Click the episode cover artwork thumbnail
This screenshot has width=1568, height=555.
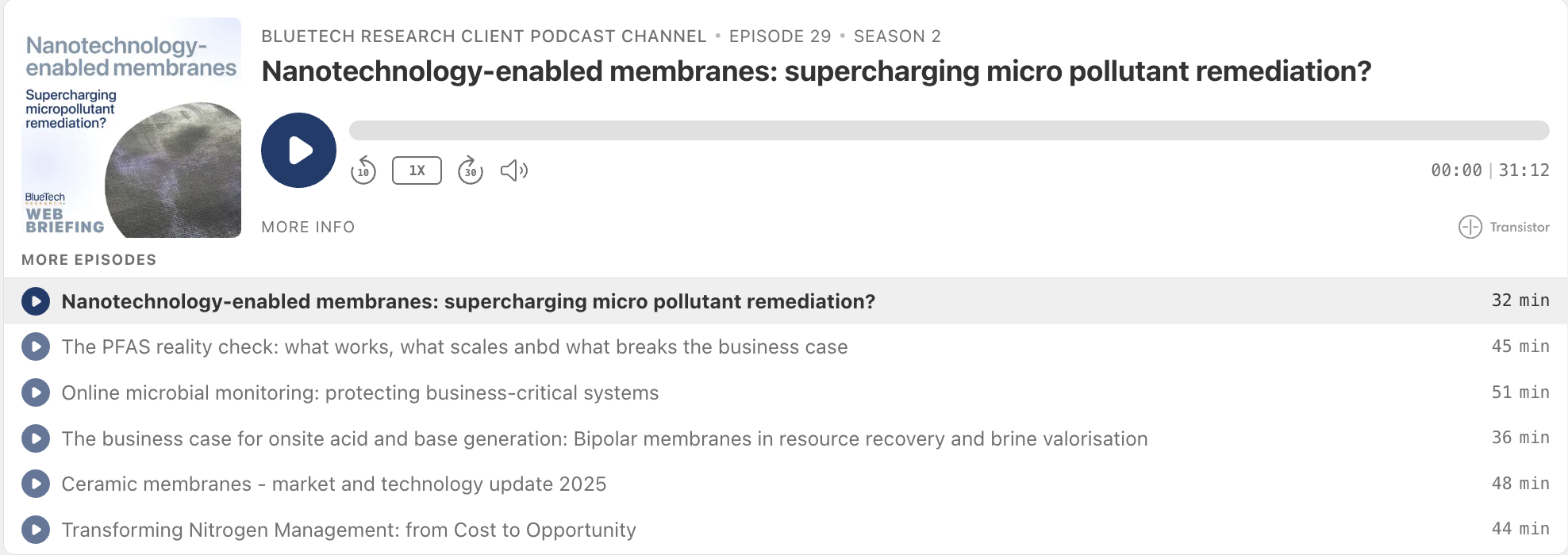coord(132,128)
